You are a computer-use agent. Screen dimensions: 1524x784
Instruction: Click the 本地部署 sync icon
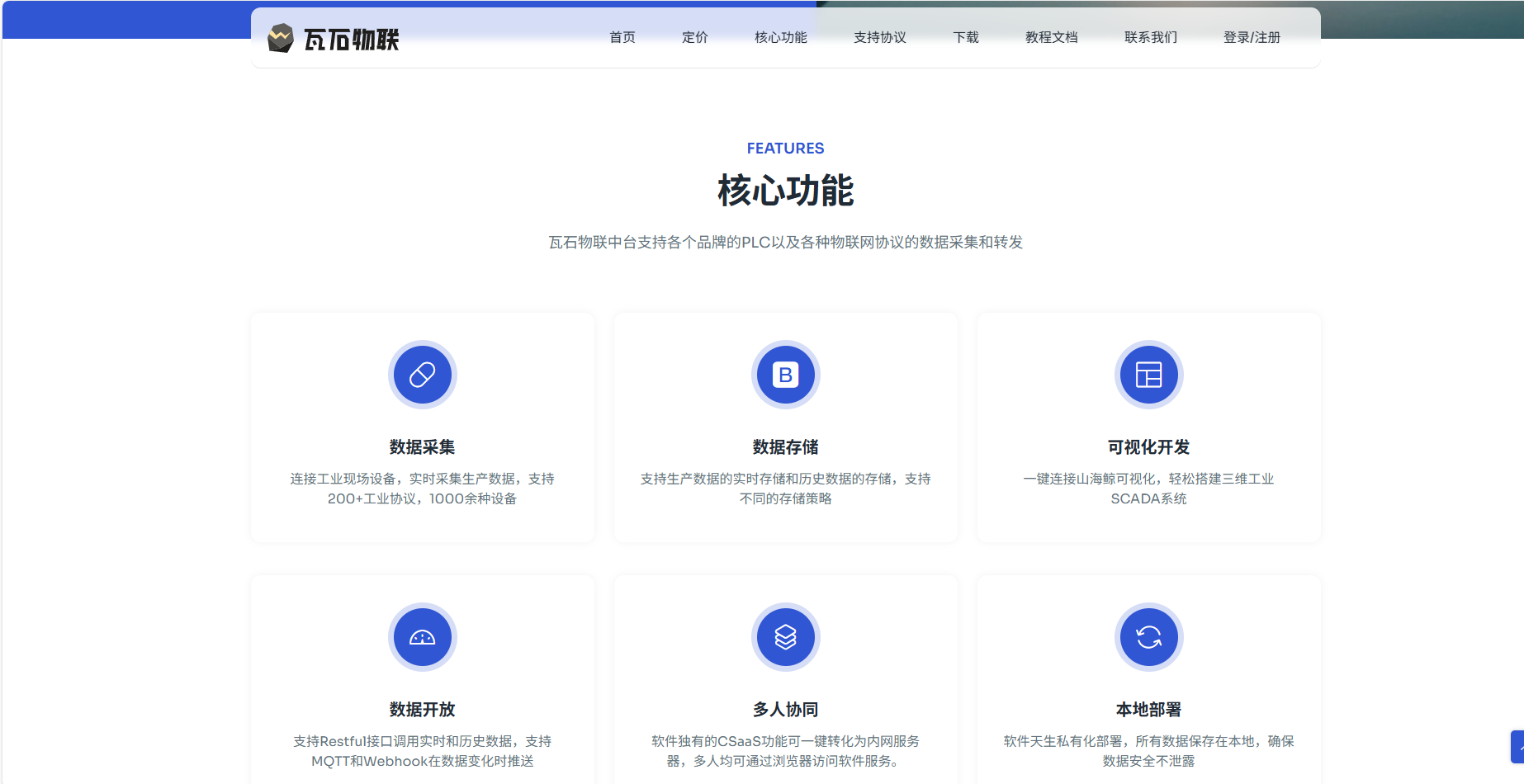click(1149, 637)
